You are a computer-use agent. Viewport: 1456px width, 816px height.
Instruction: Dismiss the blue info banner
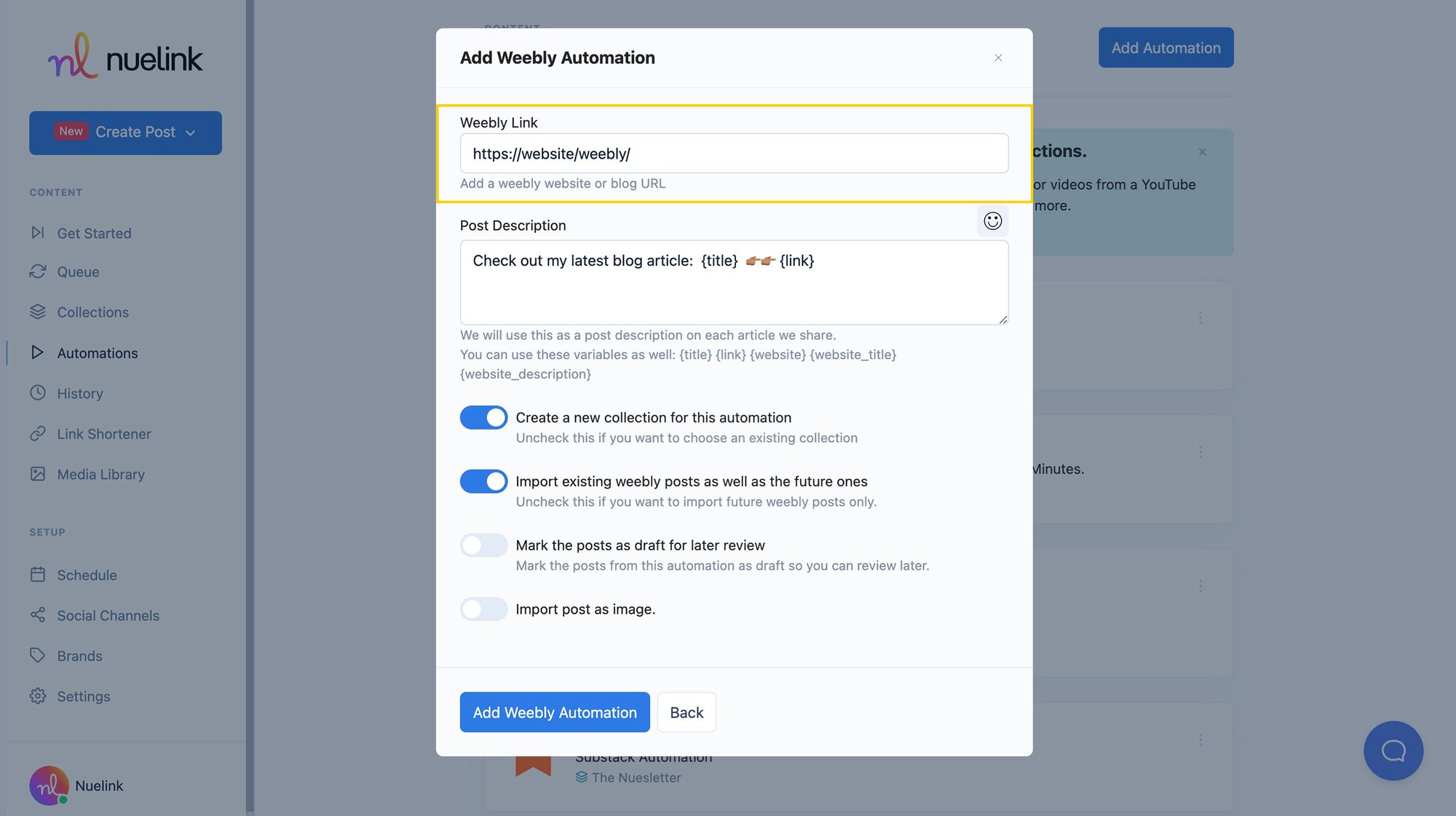point(1202,151)
